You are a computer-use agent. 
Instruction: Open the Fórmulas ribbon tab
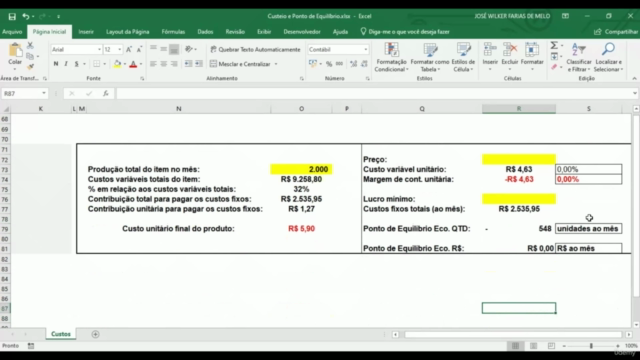[173, 32]
